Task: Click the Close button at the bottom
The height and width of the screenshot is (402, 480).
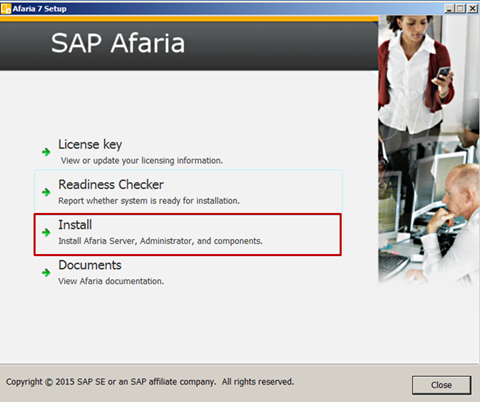Action: [441, 385]
